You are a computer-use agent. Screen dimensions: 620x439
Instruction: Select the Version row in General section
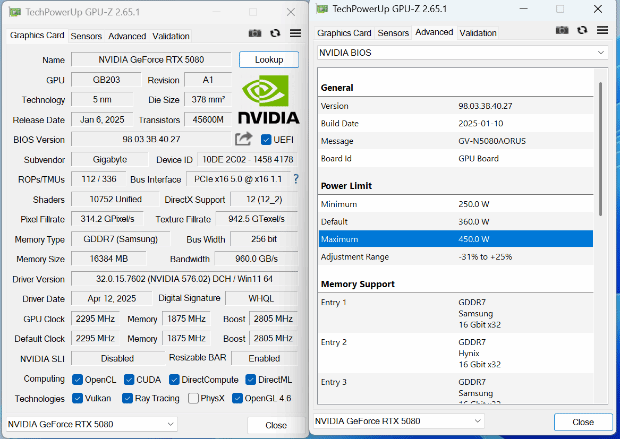(456, 106)
